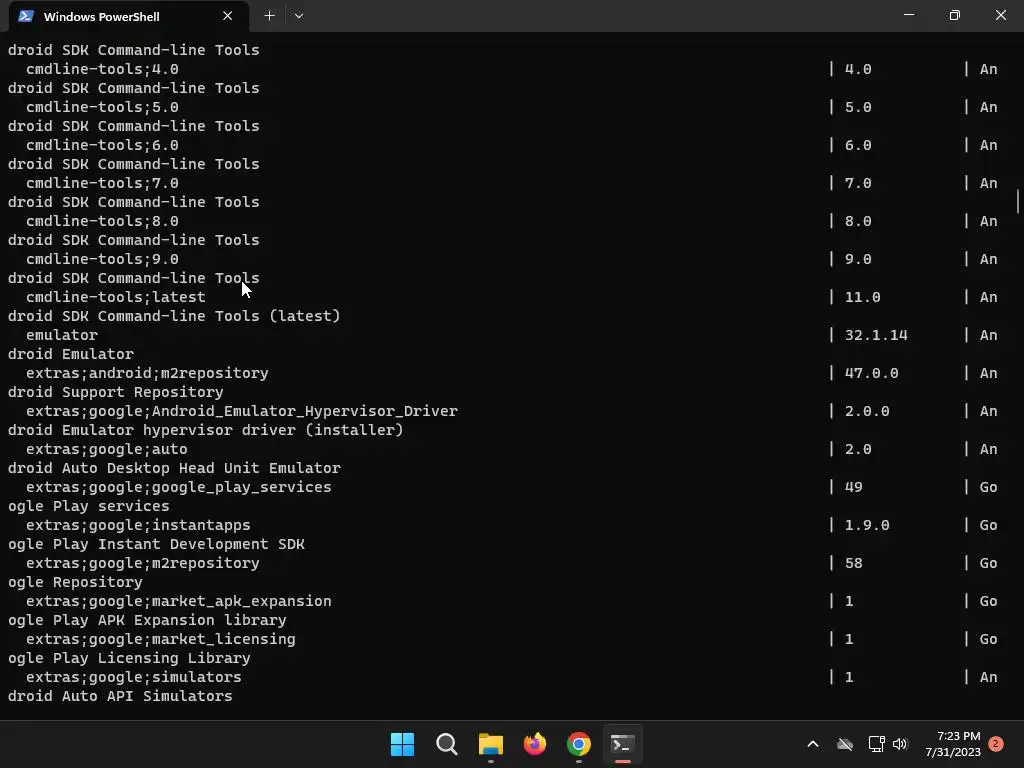The image size is (1024, 768).
Task: Click the text 'cmdline-tools;7.0'
Action: 103,183
